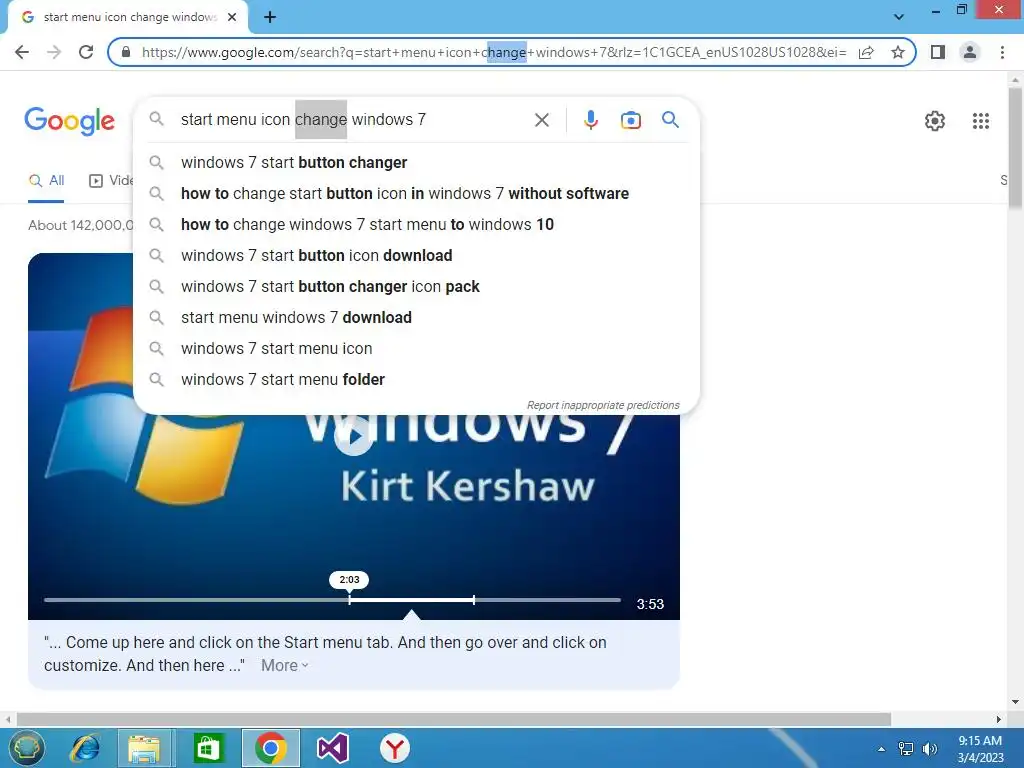Open Windows Explorer from the taskbar

click(x=145, y=748)
